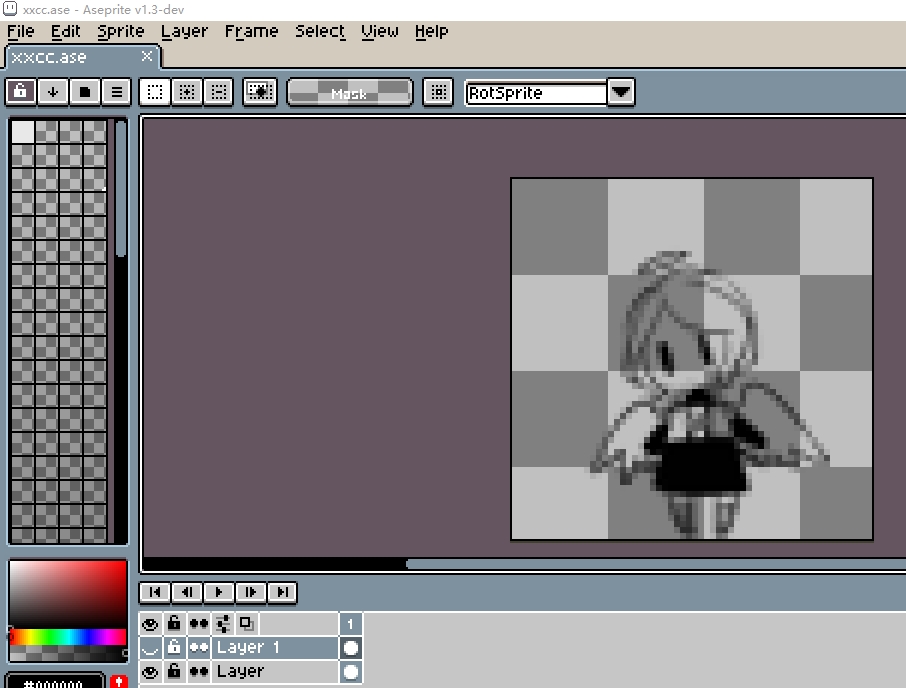Go to the previous frame
Screen dimensions: 906x688
[187, 592]
